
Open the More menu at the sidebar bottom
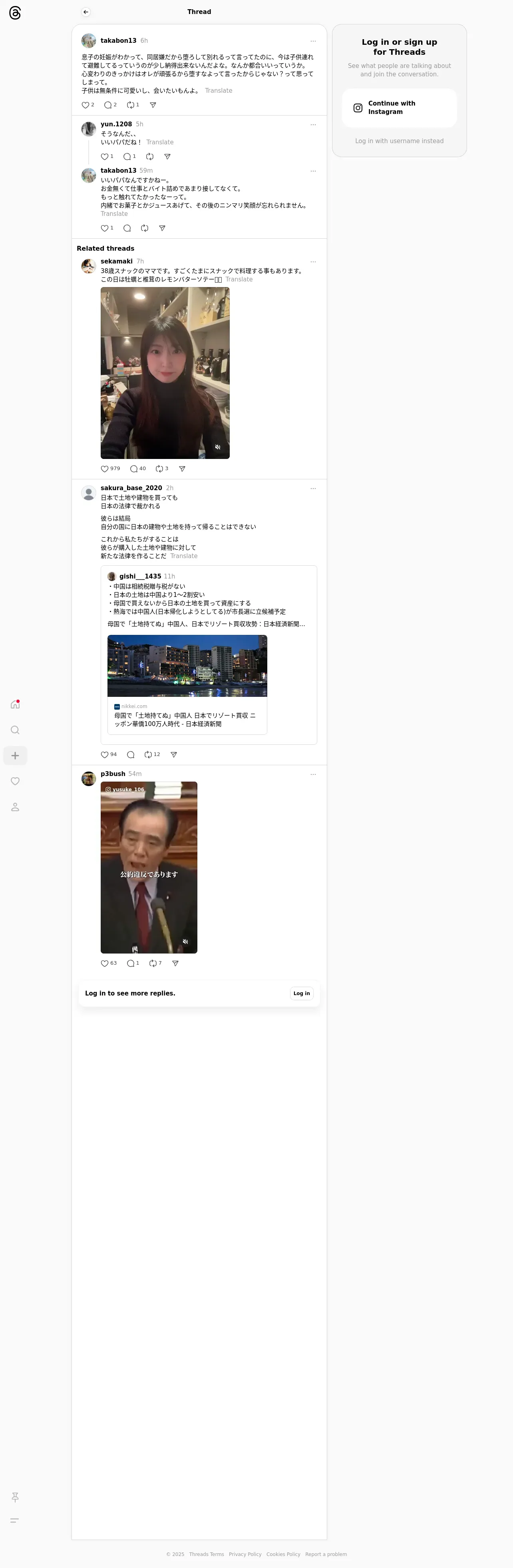pos(15,1520)
